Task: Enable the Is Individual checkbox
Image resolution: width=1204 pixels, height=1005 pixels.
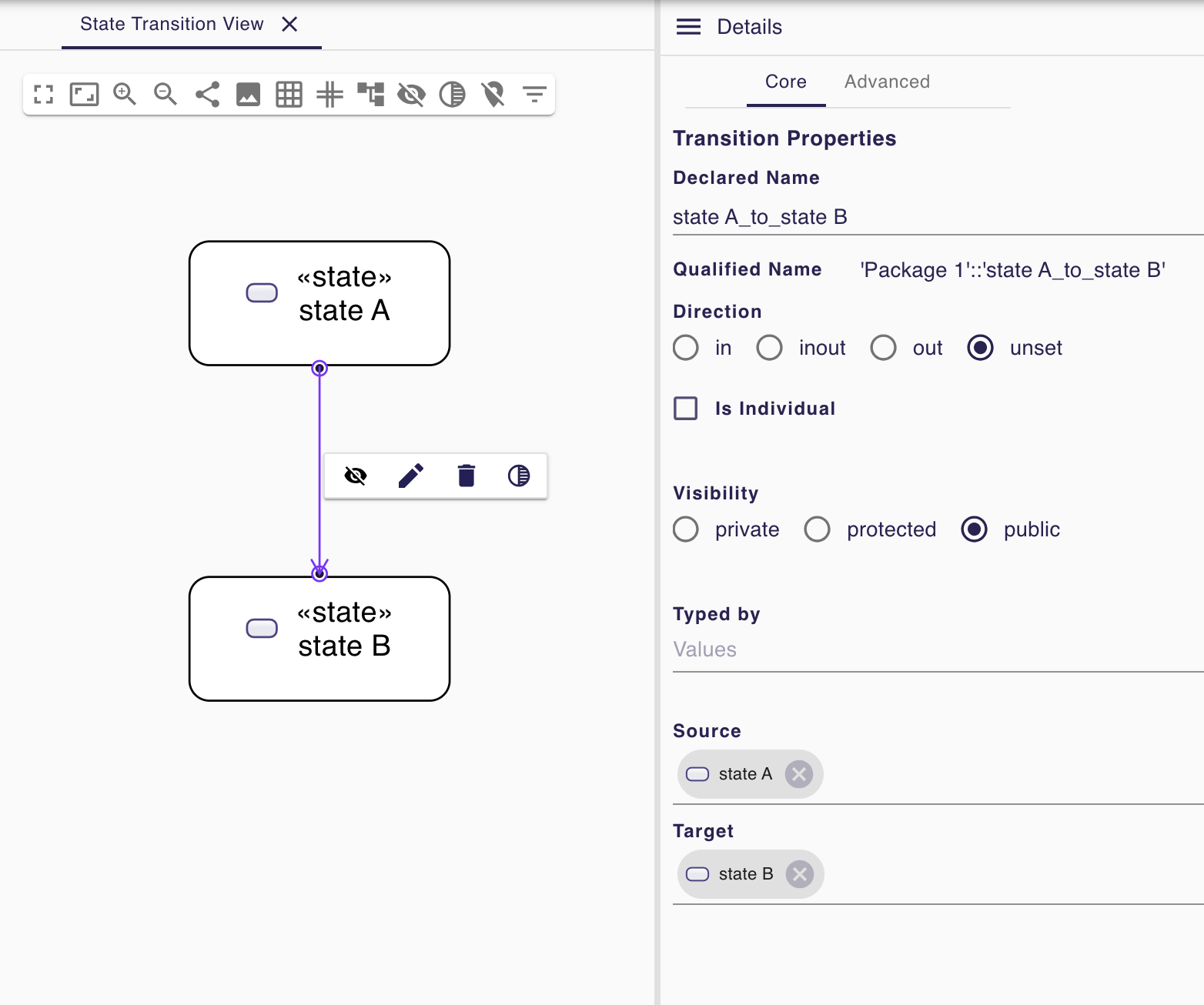Action: click(686, 409)
